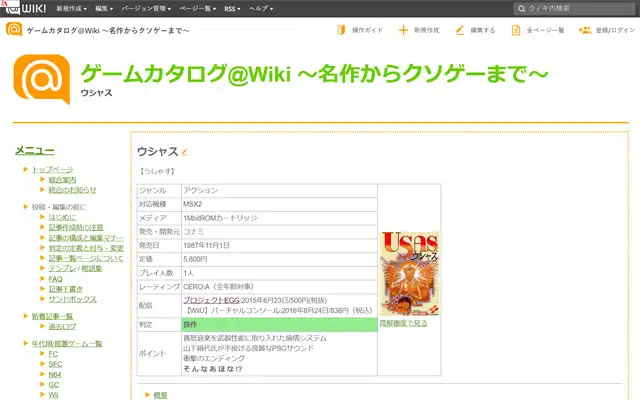Open 過去ログ link
Screen dimensions: 640x400
click(62, 327)
